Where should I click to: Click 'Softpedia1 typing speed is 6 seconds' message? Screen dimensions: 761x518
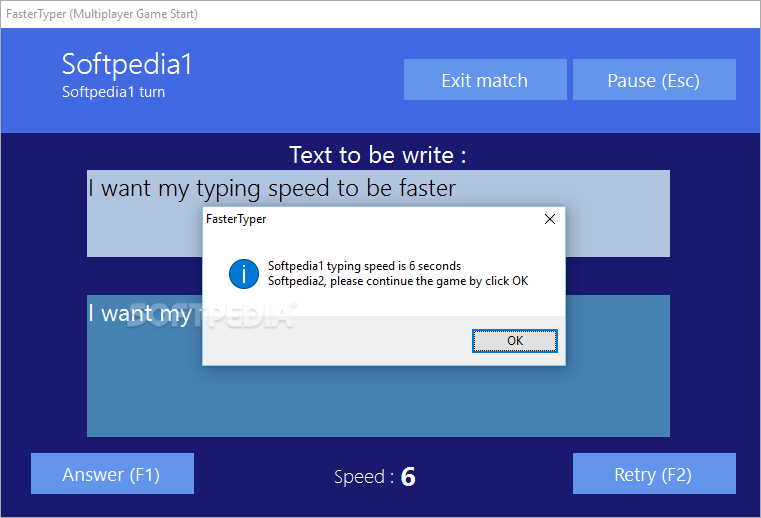click(x=364, y=266)
